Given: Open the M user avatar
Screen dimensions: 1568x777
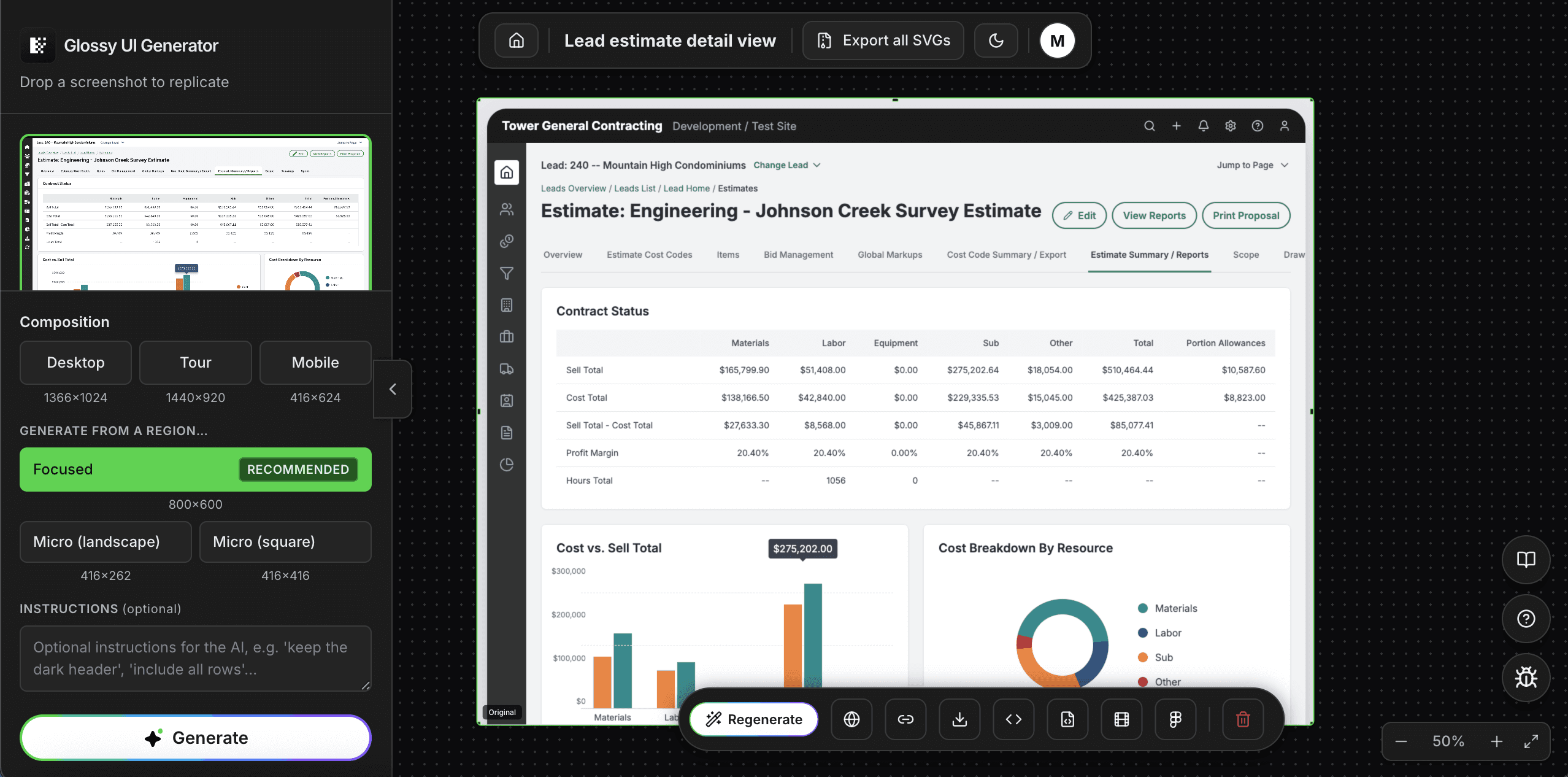Looking at the screenshot, I should [1057, 41].
